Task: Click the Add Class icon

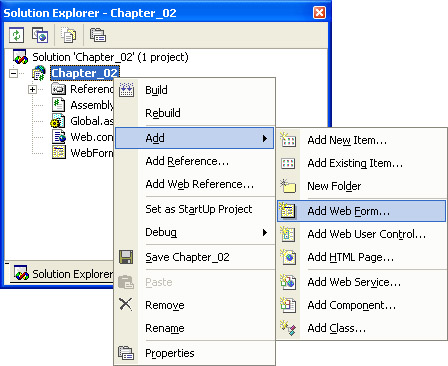Action: 288,328
